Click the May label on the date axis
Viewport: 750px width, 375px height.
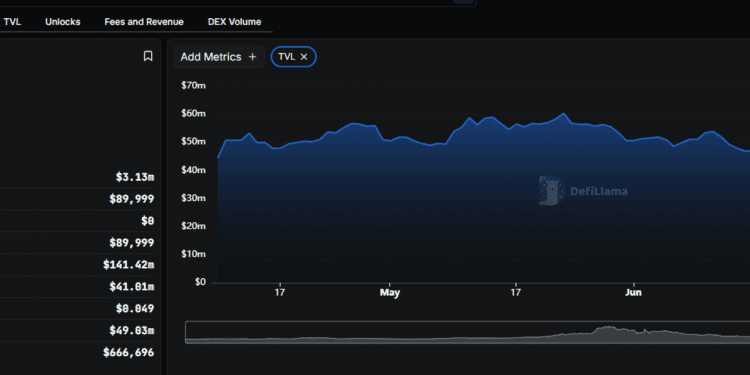(389, 292)
